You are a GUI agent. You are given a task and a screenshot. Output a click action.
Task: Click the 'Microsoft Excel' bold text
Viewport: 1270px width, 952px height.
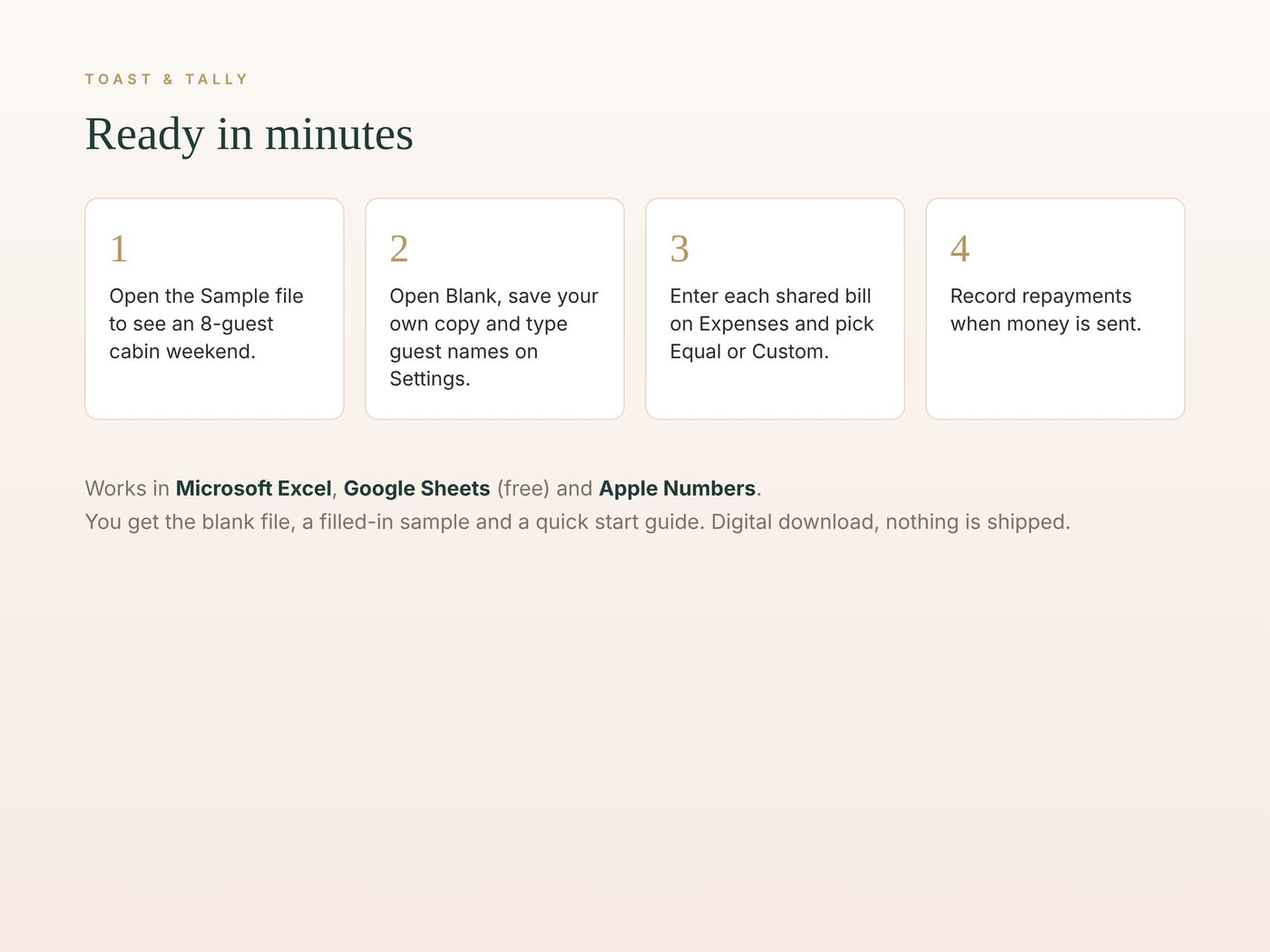254,489
